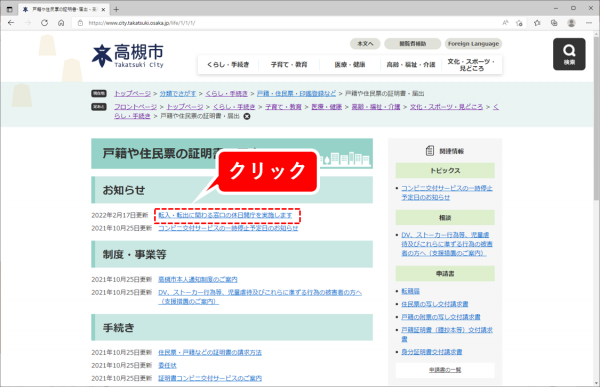Reload the page with refresh icon
The width and height of the screenshot is (600, 387).
tap(44, 23)
